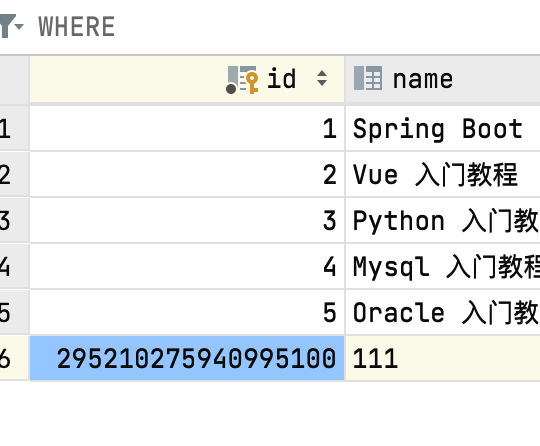
Task: Select the '111' name cell
Action: click(443, 359)
